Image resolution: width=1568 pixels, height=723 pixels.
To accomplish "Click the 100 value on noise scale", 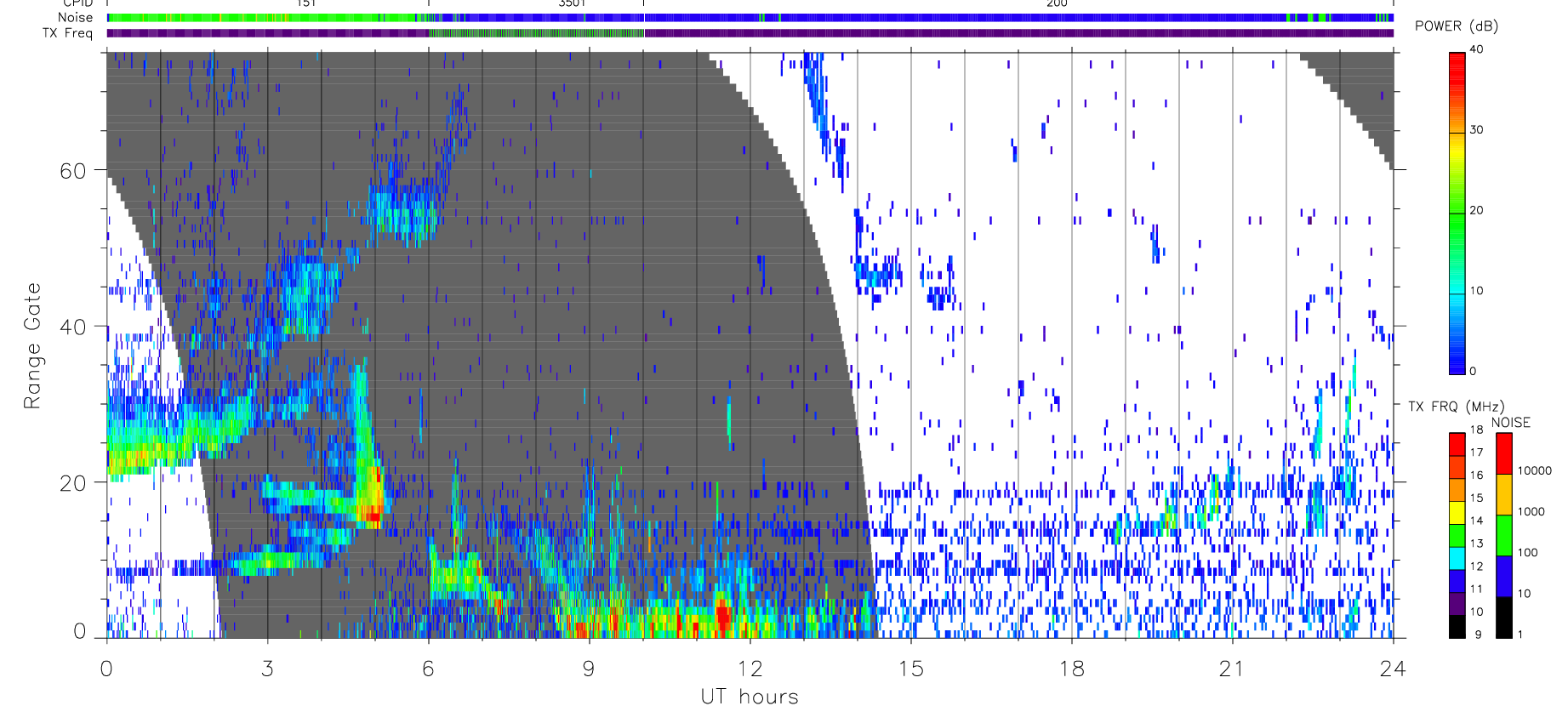I will 1528,552.
